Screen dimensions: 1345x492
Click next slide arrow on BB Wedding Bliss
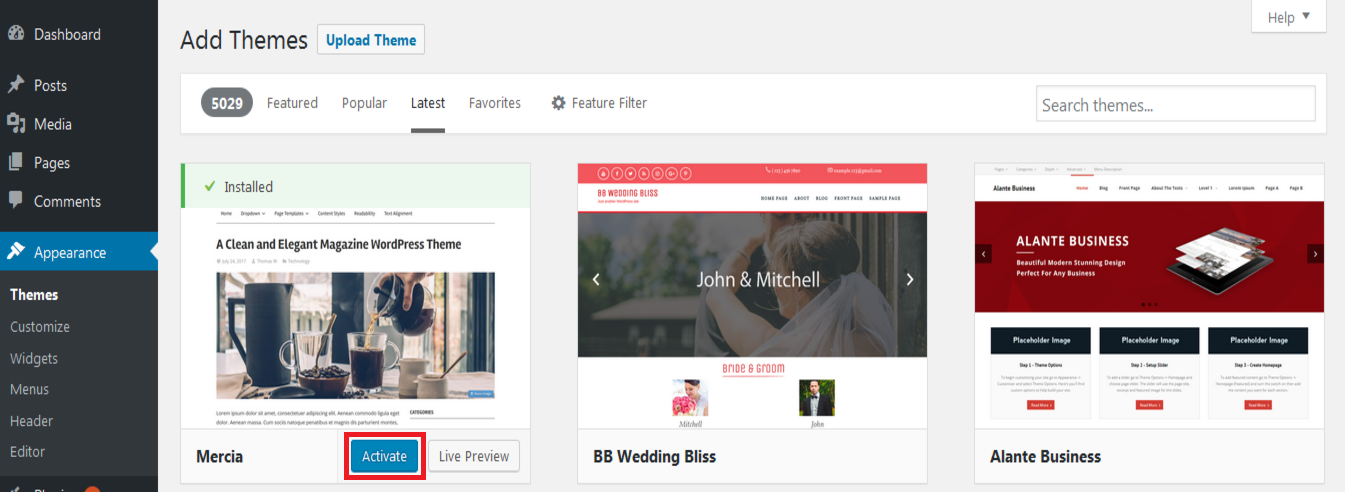[909, 279]
